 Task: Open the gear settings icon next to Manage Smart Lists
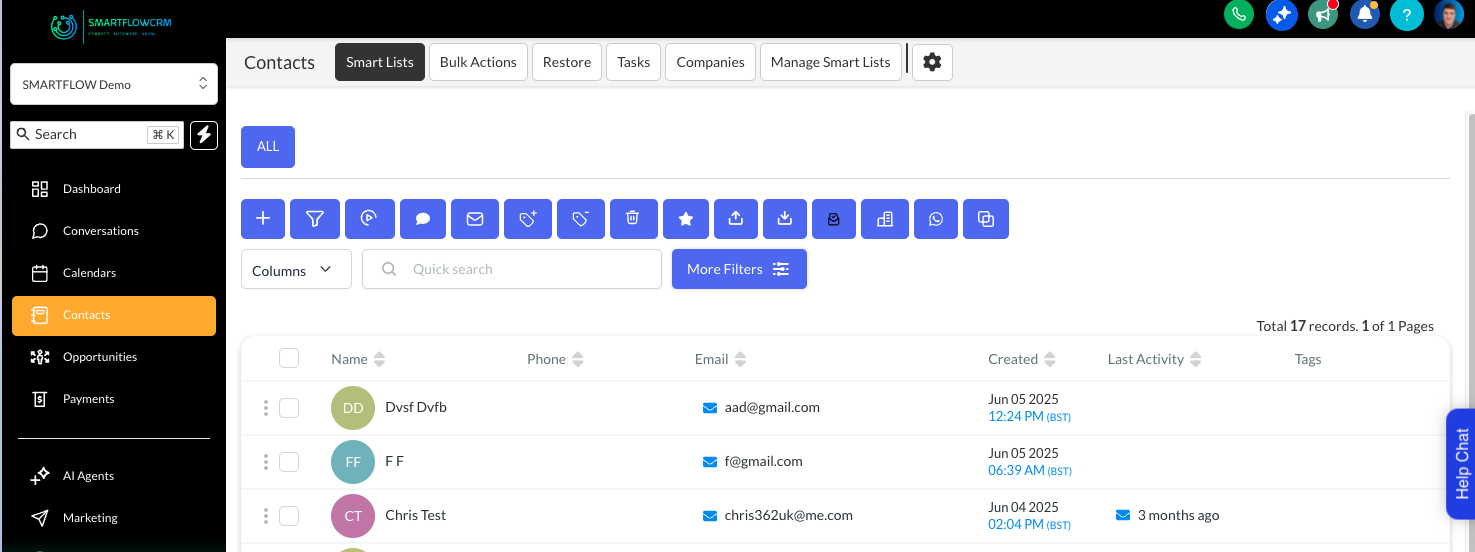click(x=932, y=62)
